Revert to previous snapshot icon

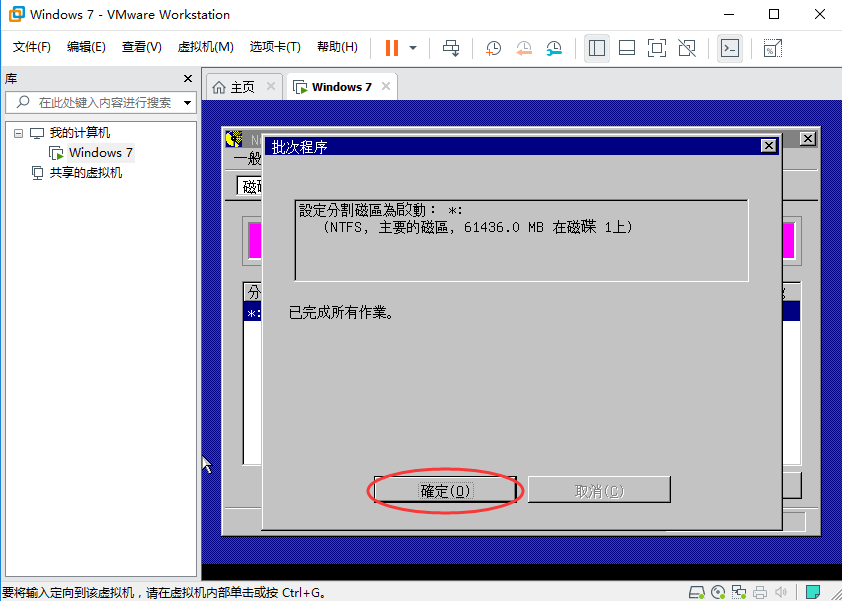(x=524, y=48)
